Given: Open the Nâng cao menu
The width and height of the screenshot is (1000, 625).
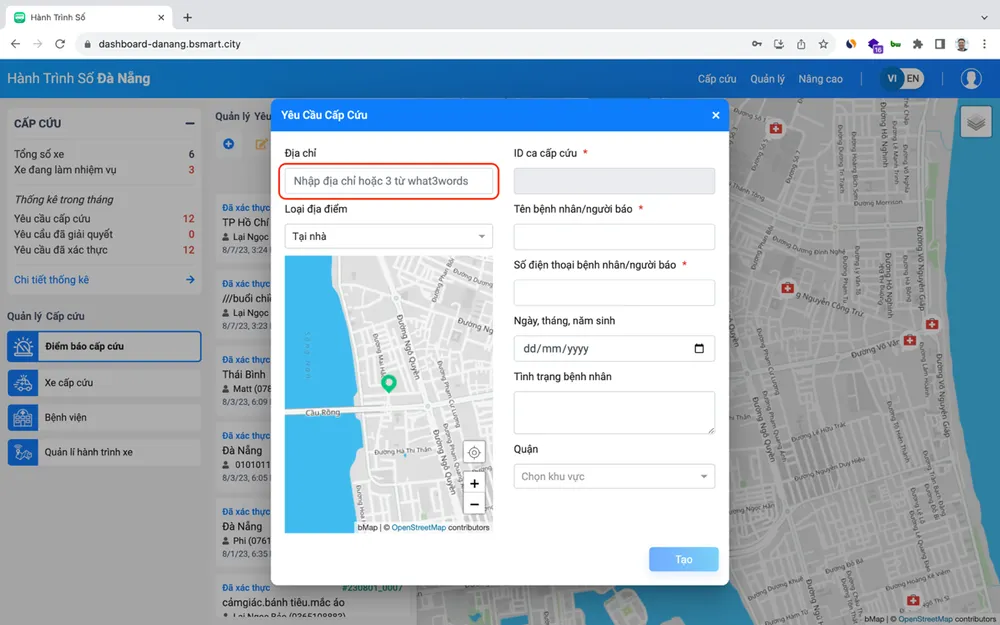Looking at the screenshot, I should click(820, 79).
